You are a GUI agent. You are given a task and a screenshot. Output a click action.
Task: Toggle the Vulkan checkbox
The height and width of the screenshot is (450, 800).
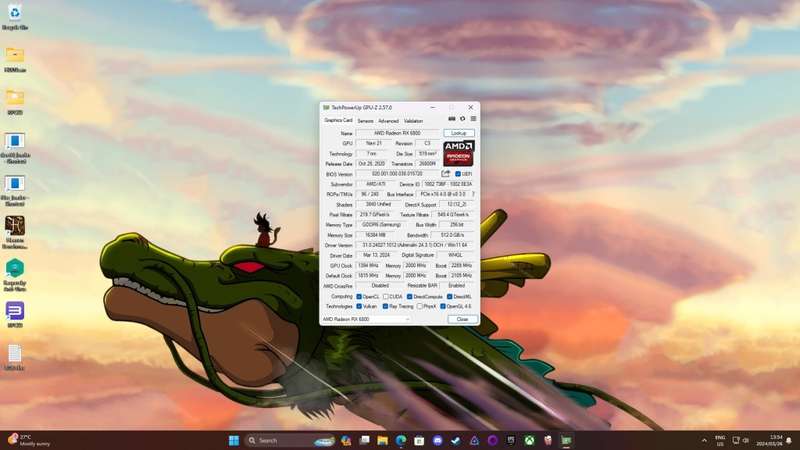coord(359,306)
